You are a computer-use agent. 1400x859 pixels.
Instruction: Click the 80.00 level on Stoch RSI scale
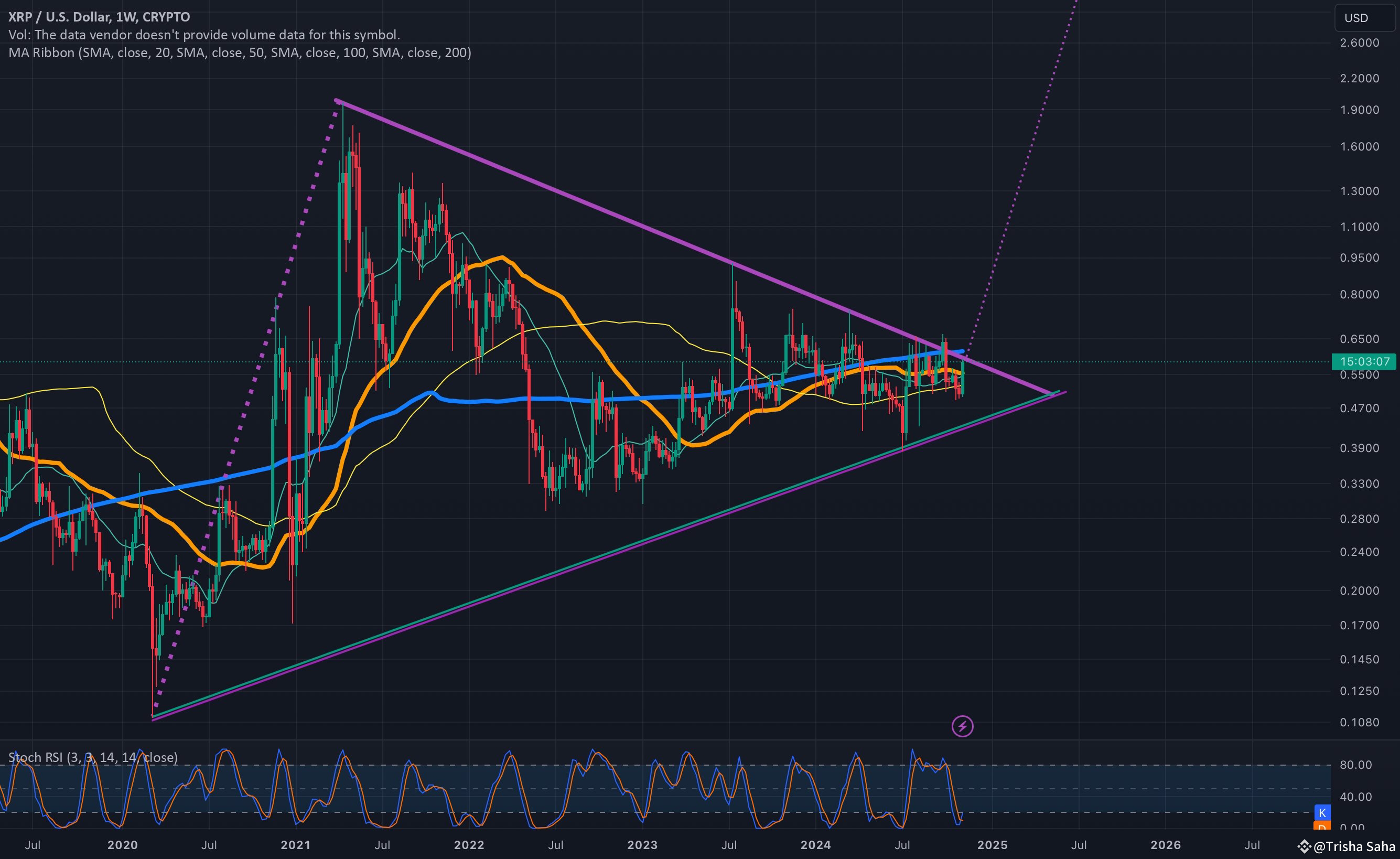coord(1355,765)
